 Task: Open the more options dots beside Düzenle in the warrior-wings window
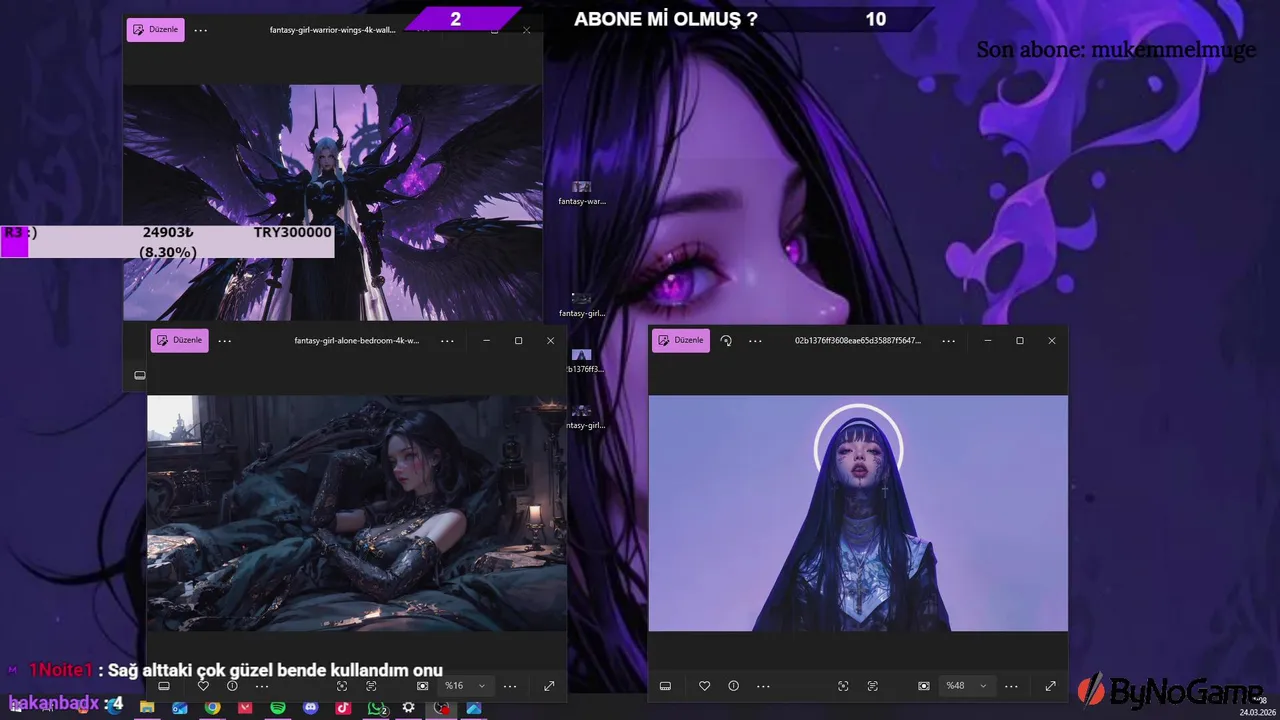(201, 30)
